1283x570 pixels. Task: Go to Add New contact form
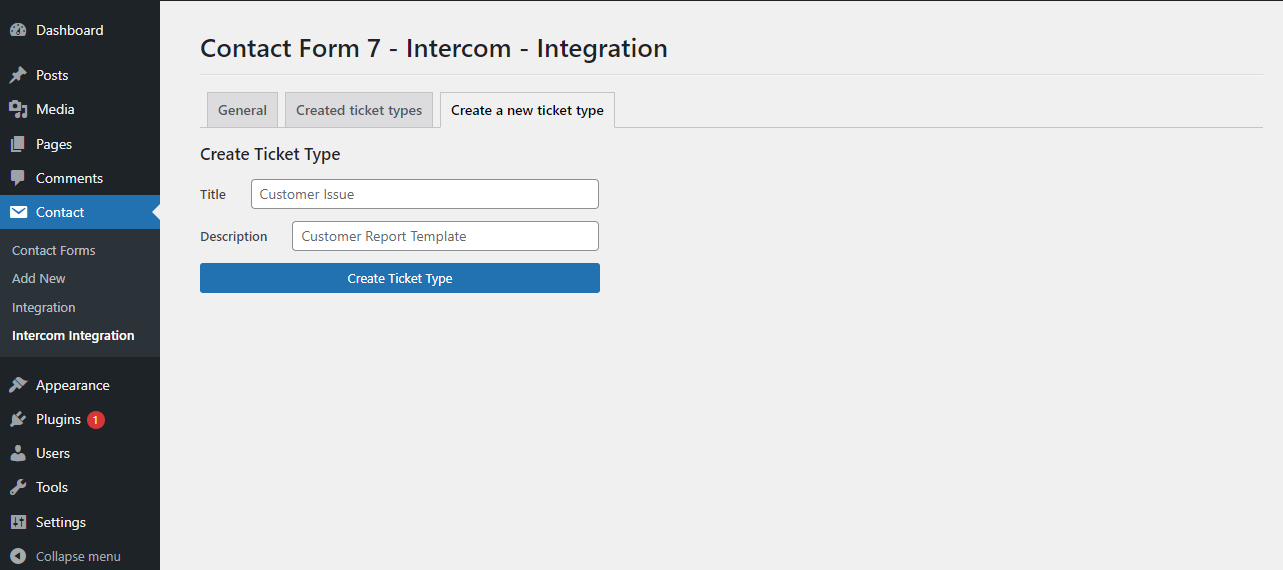[x=39, y=278]
